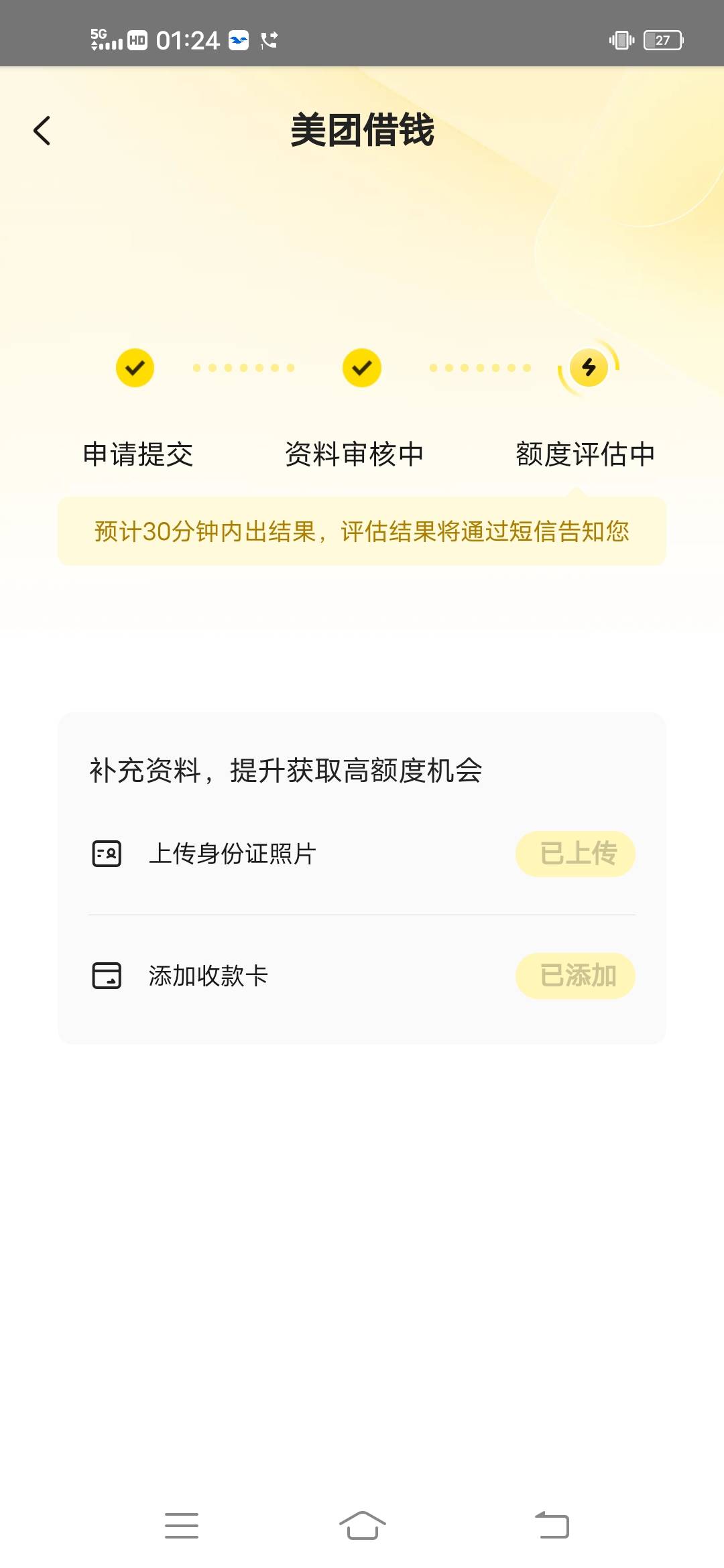Tap the Android navigation back button
The image size is (724, 1568).
552,1526
